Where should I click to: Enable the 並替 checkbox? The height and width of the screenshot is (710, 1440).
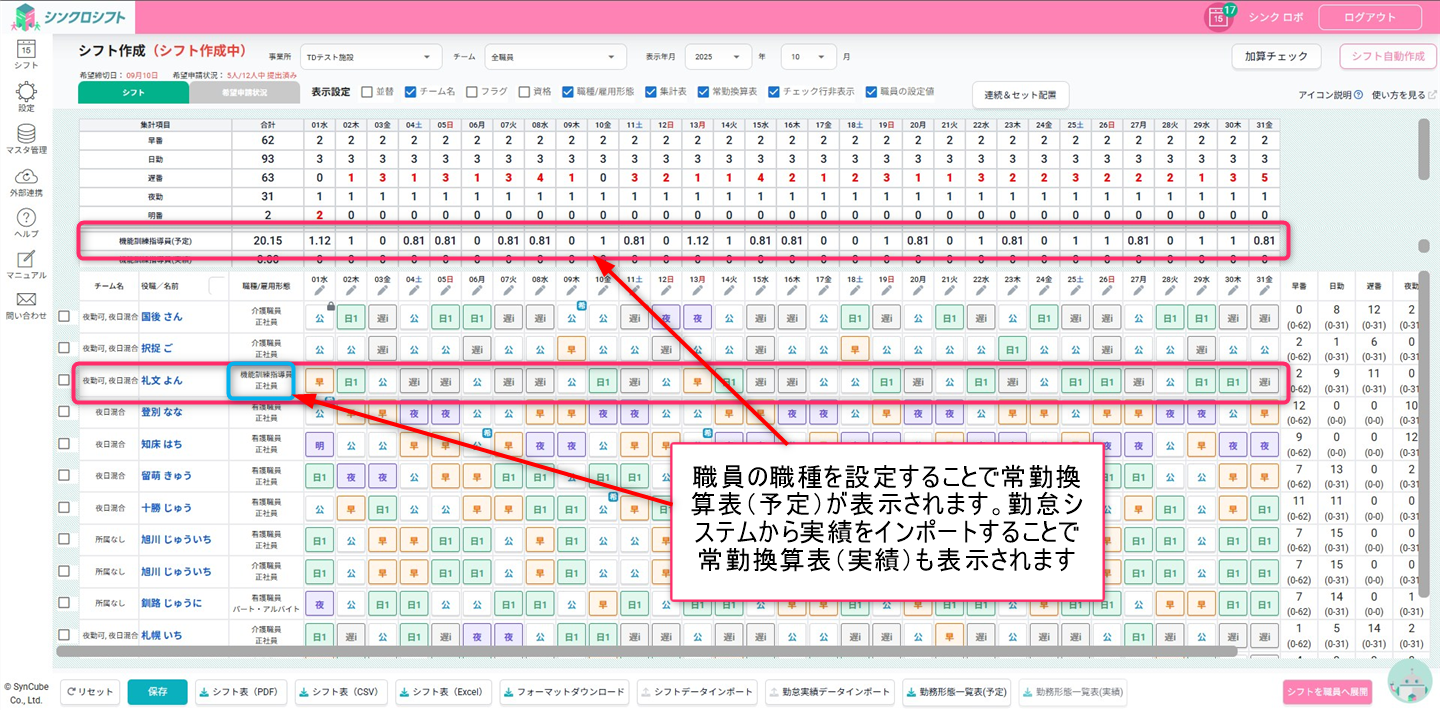[367, 91]
